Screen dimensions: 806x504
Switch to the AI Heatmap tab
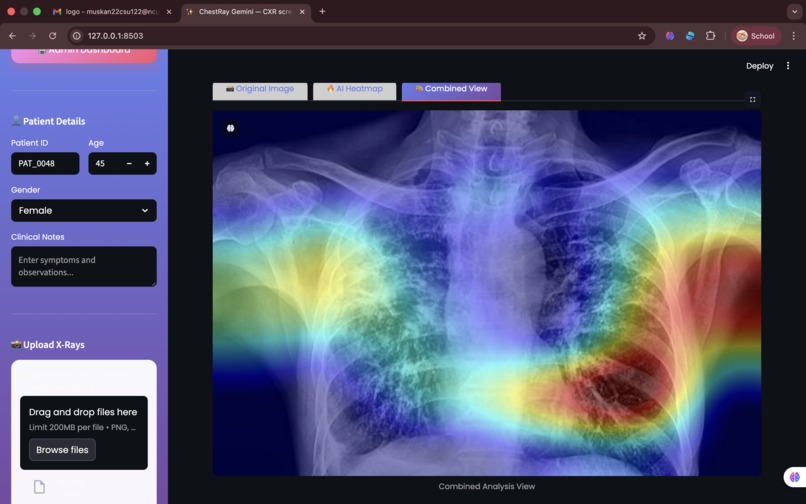click(355, 90)
